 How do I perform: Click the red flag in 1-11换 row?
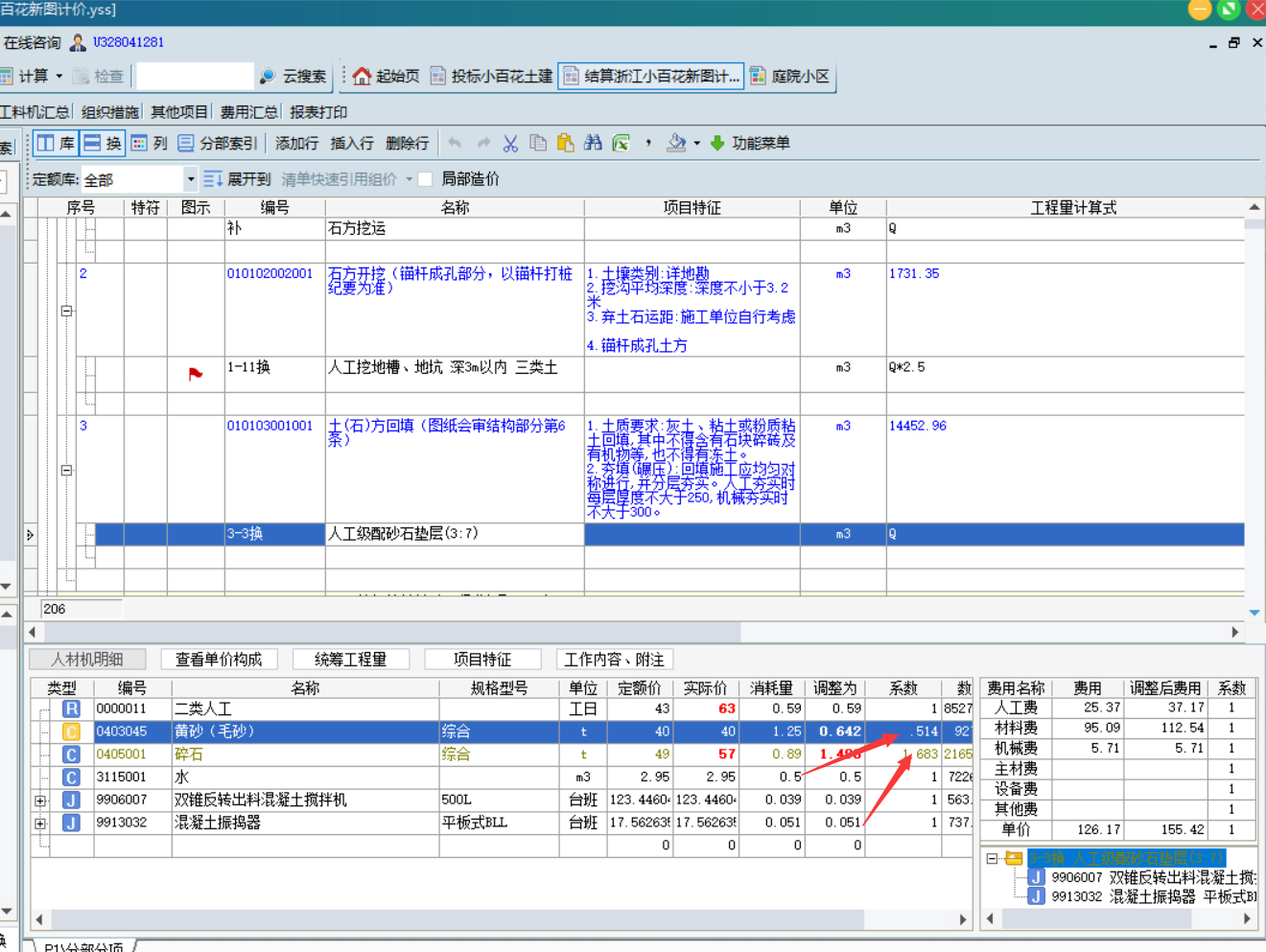click(x=196, y=374)
